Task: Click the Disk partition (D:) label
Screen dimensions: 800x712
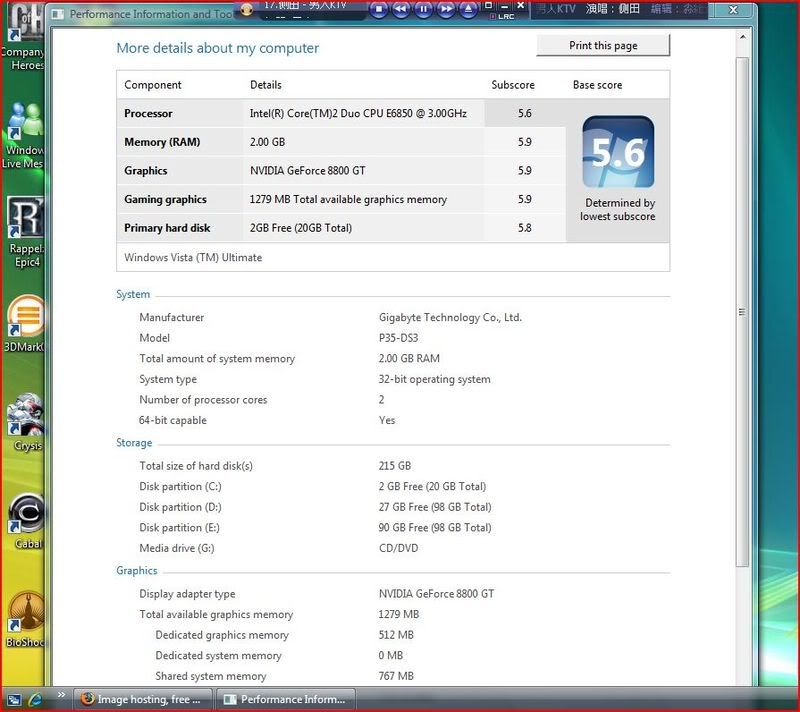Action: pos(180,507)
